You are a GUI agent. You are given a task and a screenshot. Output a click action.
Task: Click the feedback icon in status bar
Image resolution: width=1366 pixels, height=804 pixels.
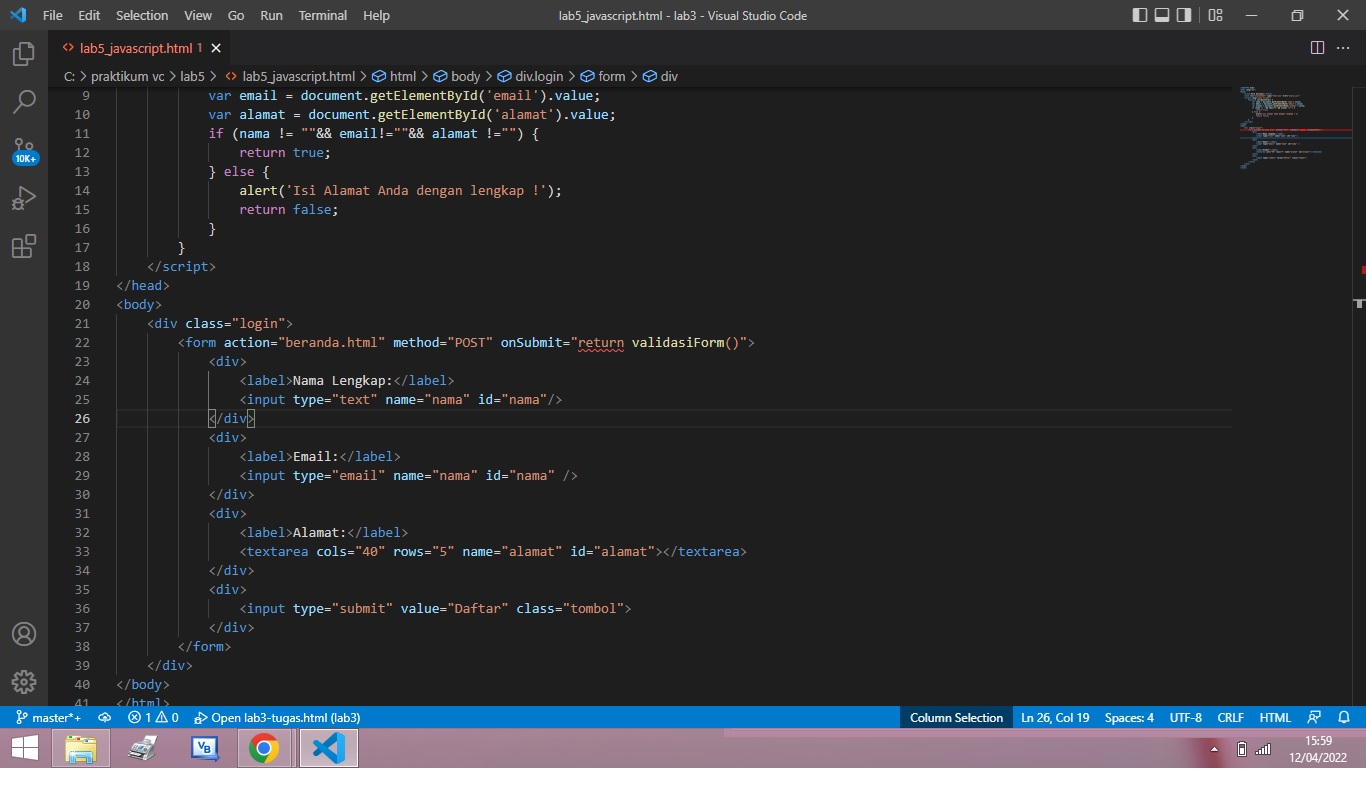click(1315, 718)
